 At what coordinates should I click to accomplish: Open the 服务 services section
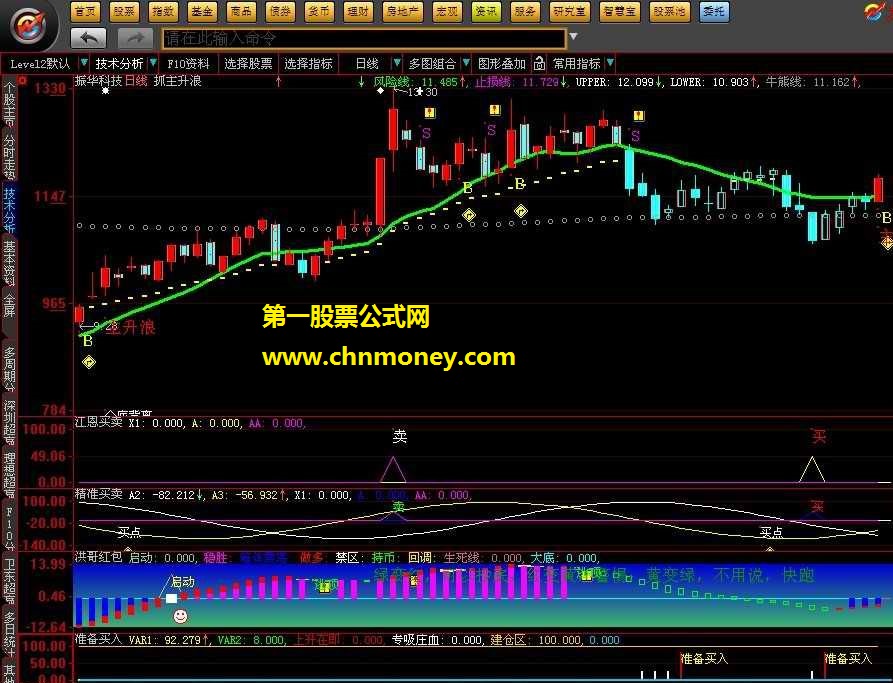coord(525,11)
